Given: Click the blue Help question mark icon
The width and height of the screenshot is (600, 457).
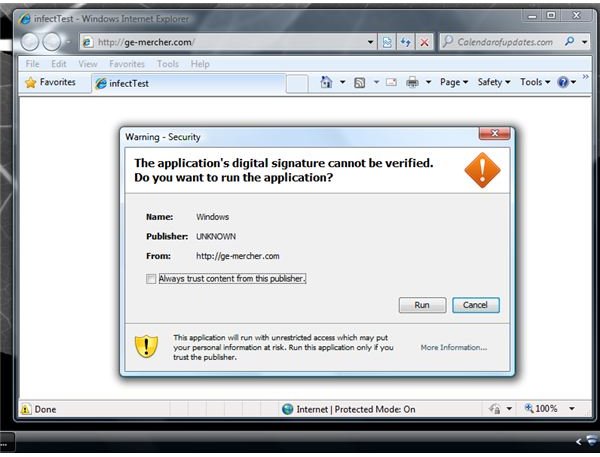Looking at the screenshot, I should [563, 82].
